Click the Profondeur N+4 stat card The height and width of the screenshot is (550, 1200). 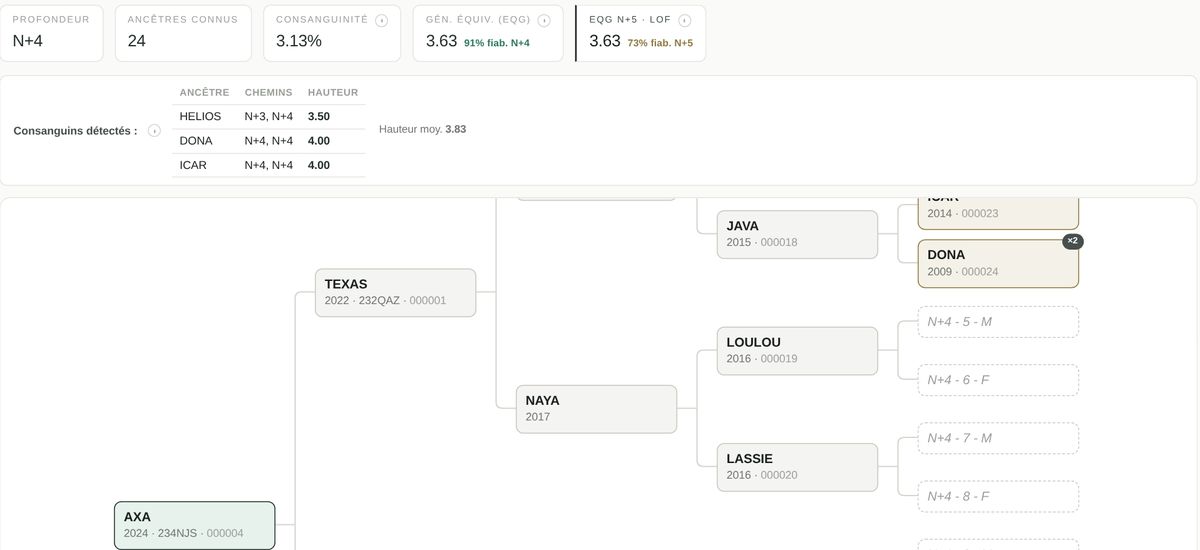pos(51,33)
